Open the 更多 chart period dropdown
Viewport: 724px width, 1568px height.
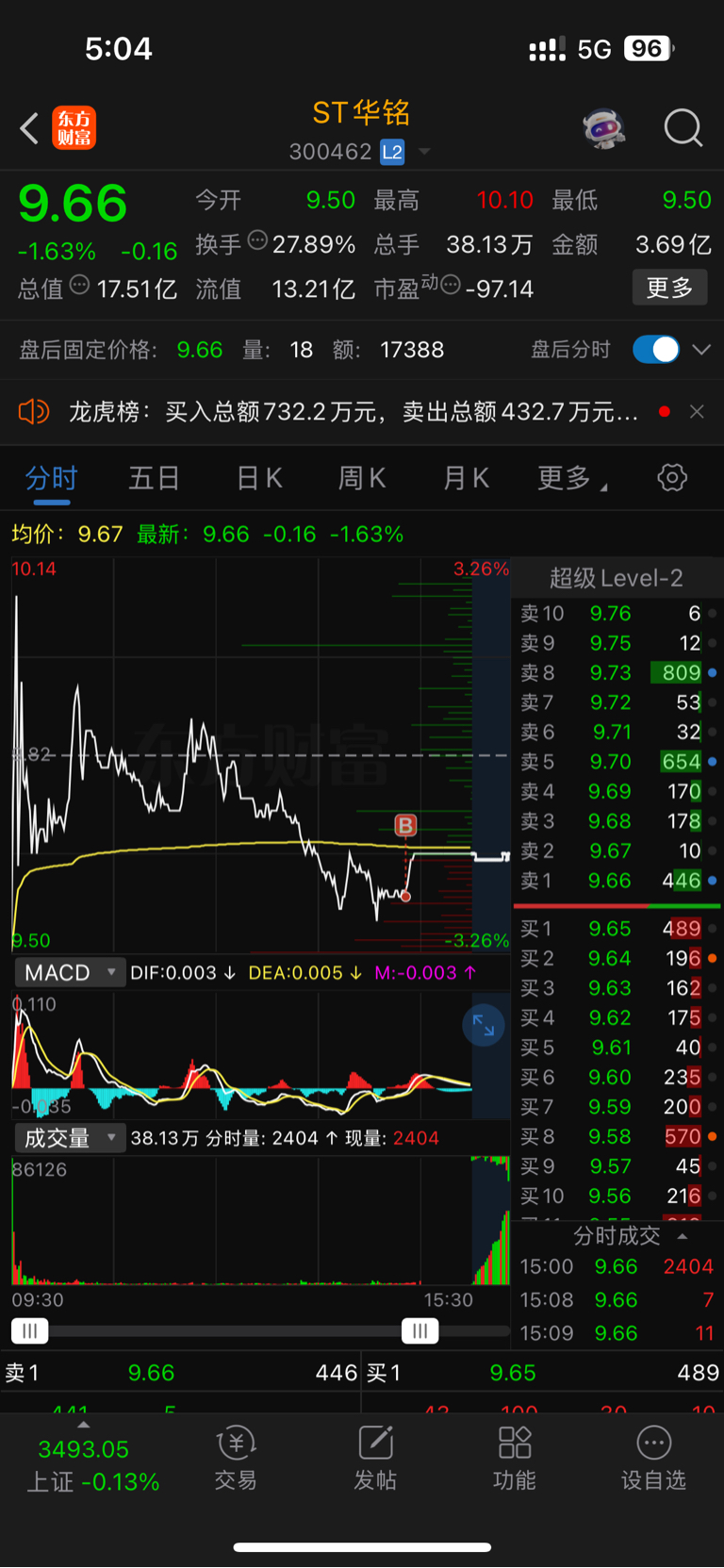point(571,478)
